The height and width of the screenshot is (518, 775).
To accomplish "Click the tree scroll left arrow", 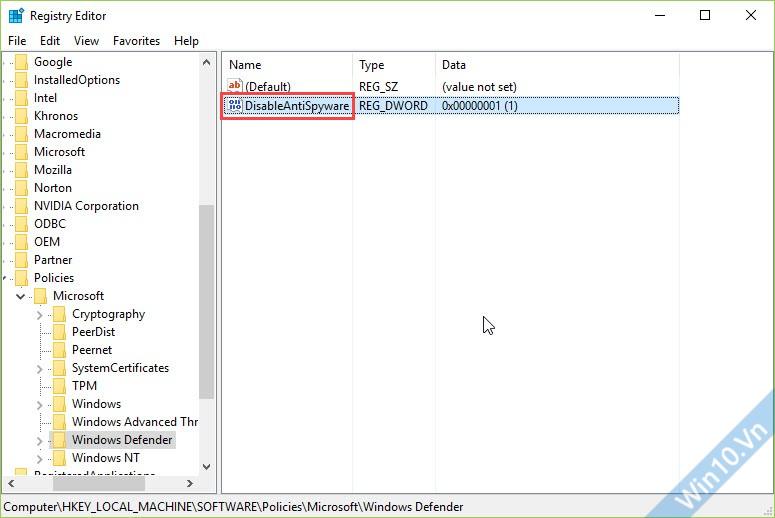I will click(11, 483).
